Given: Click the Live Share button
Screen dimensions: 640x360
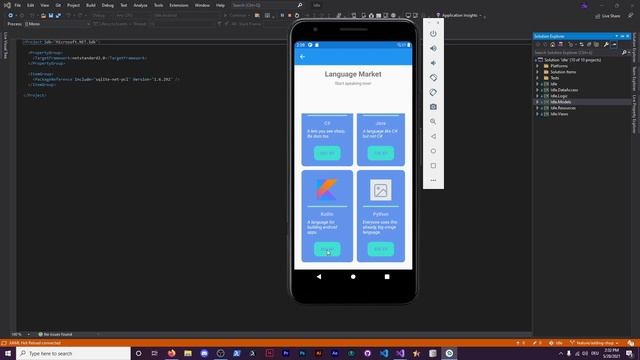Looking at the screenshot, I should click(x=607, y=16).
